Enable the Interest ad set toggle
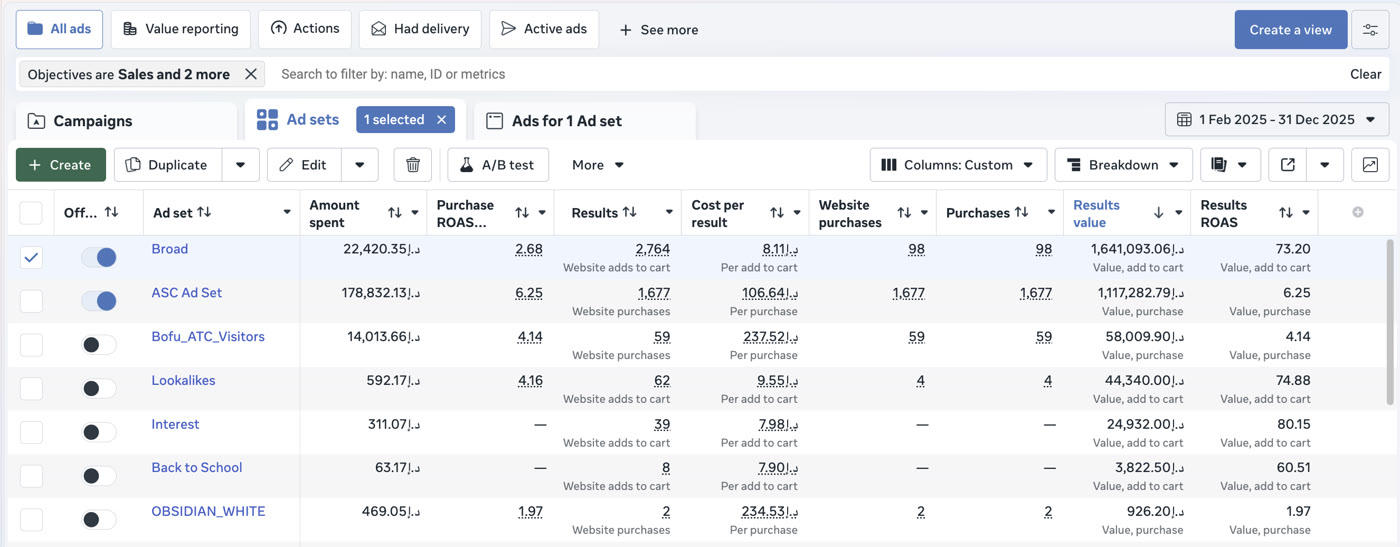The width and height of the screenshot is (1400, 547). [x=99, y=432]
